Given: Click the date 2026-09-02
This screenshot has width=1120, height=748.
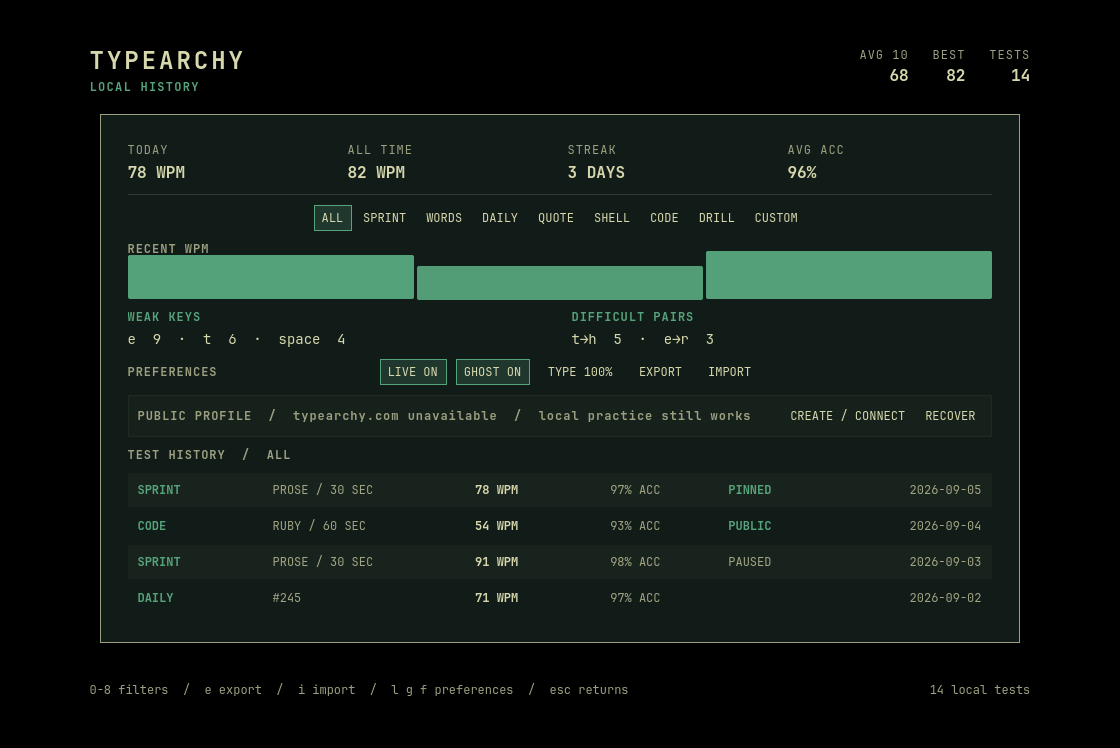Looking at the screenshot, I should 945,598.
